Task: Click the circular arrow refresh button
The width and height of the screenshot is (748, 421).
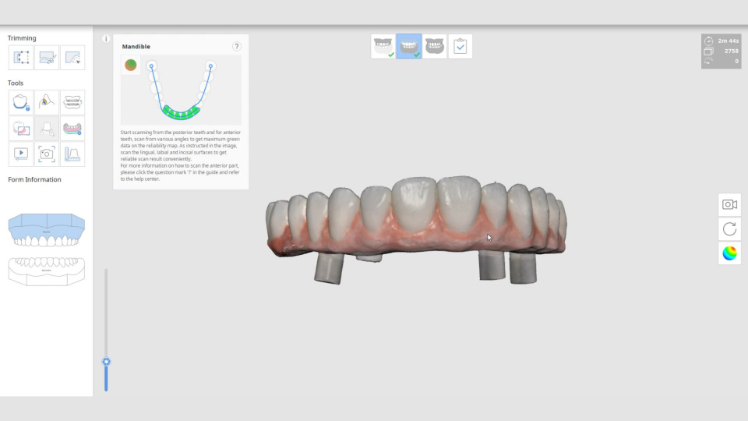Action: click(x=729, y=229)
